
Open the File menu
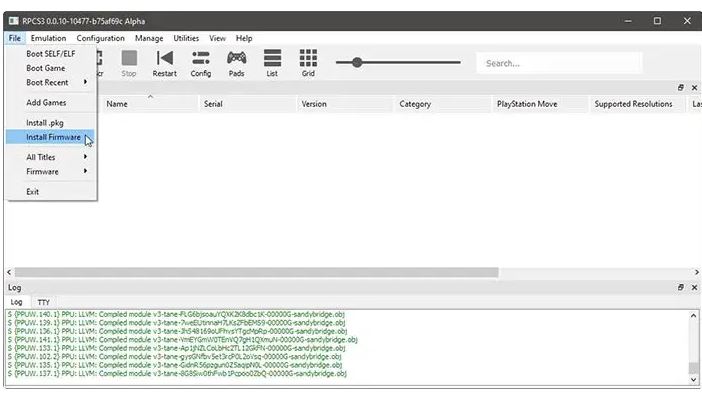[15, 38]
